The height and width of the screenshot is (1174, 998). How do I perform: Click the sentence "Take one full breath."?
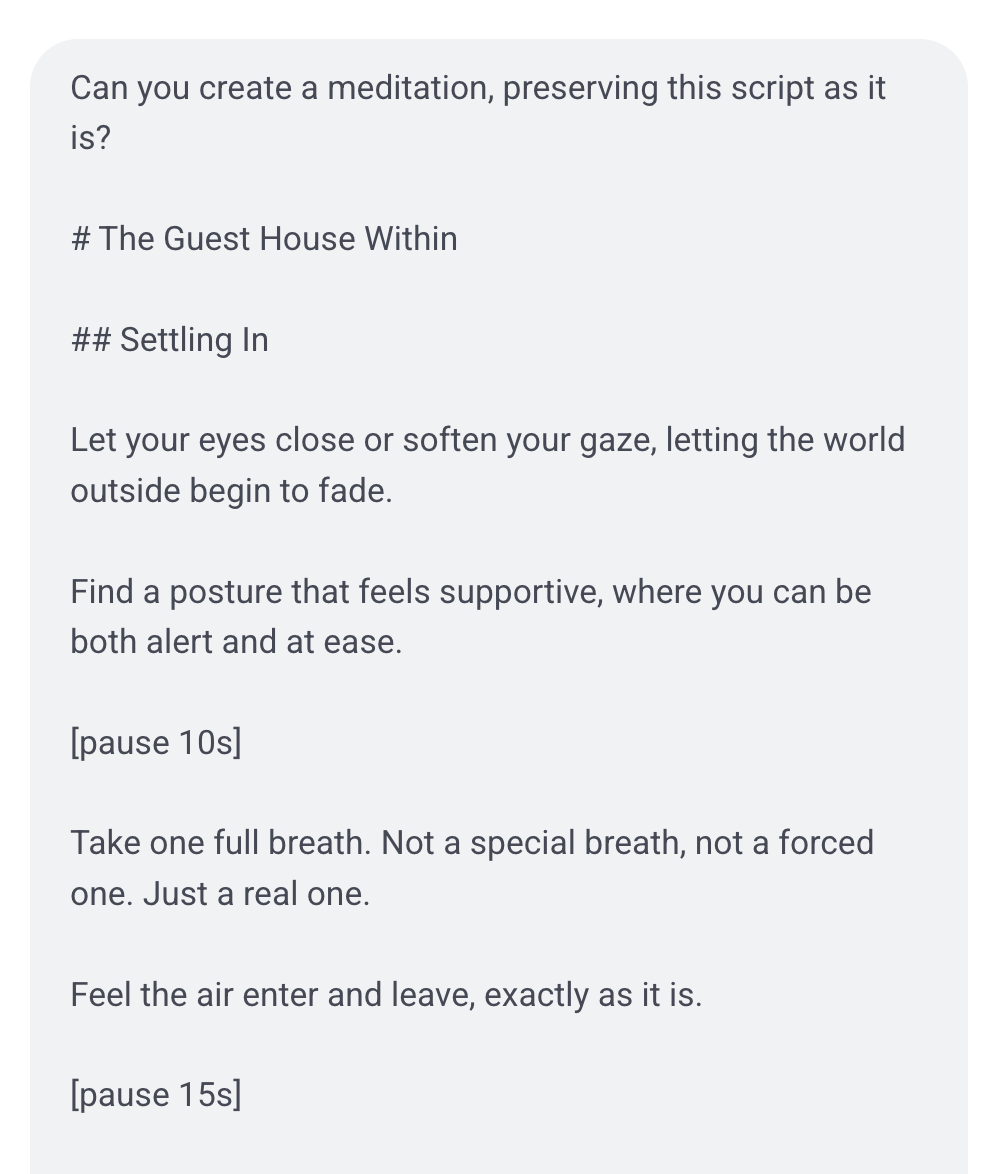(x=220, y=843)
